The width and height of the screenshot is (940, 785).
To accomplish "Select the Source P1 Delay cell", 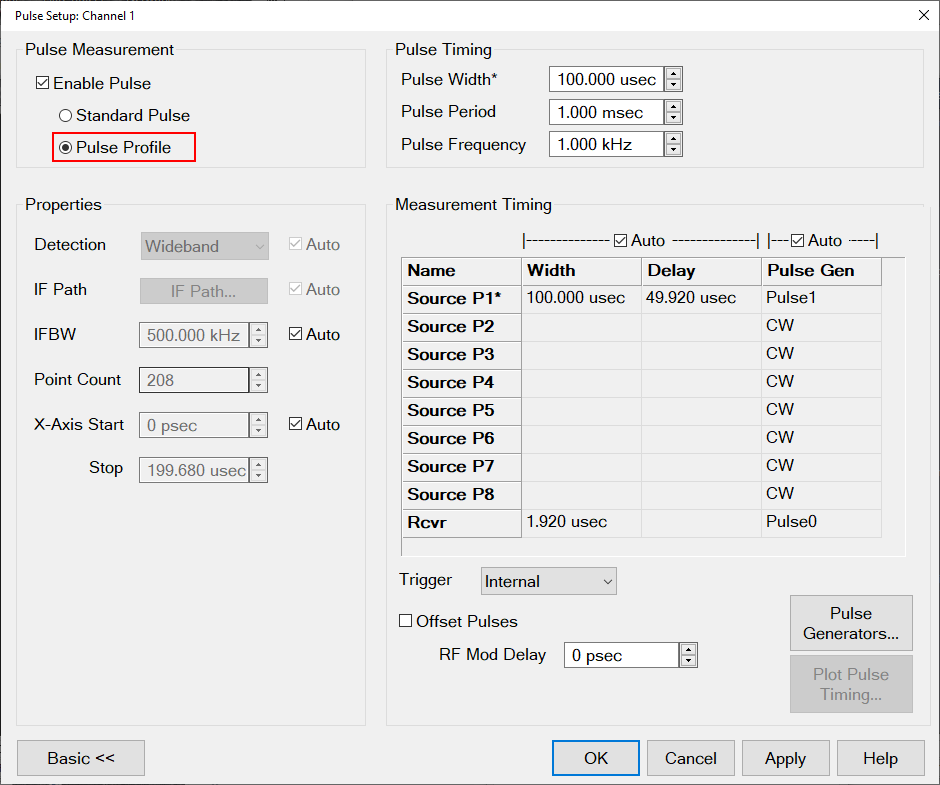I will [x=700, y=298].
